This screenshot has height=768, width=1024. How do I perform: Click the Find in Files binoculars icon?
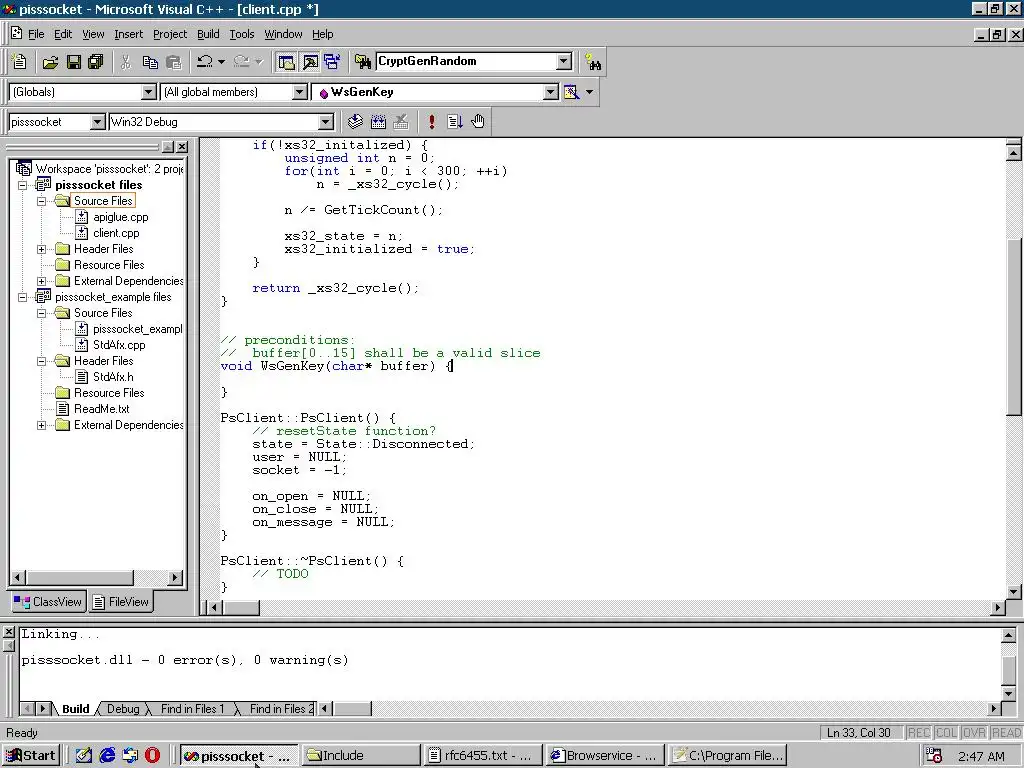pos(362,61)
